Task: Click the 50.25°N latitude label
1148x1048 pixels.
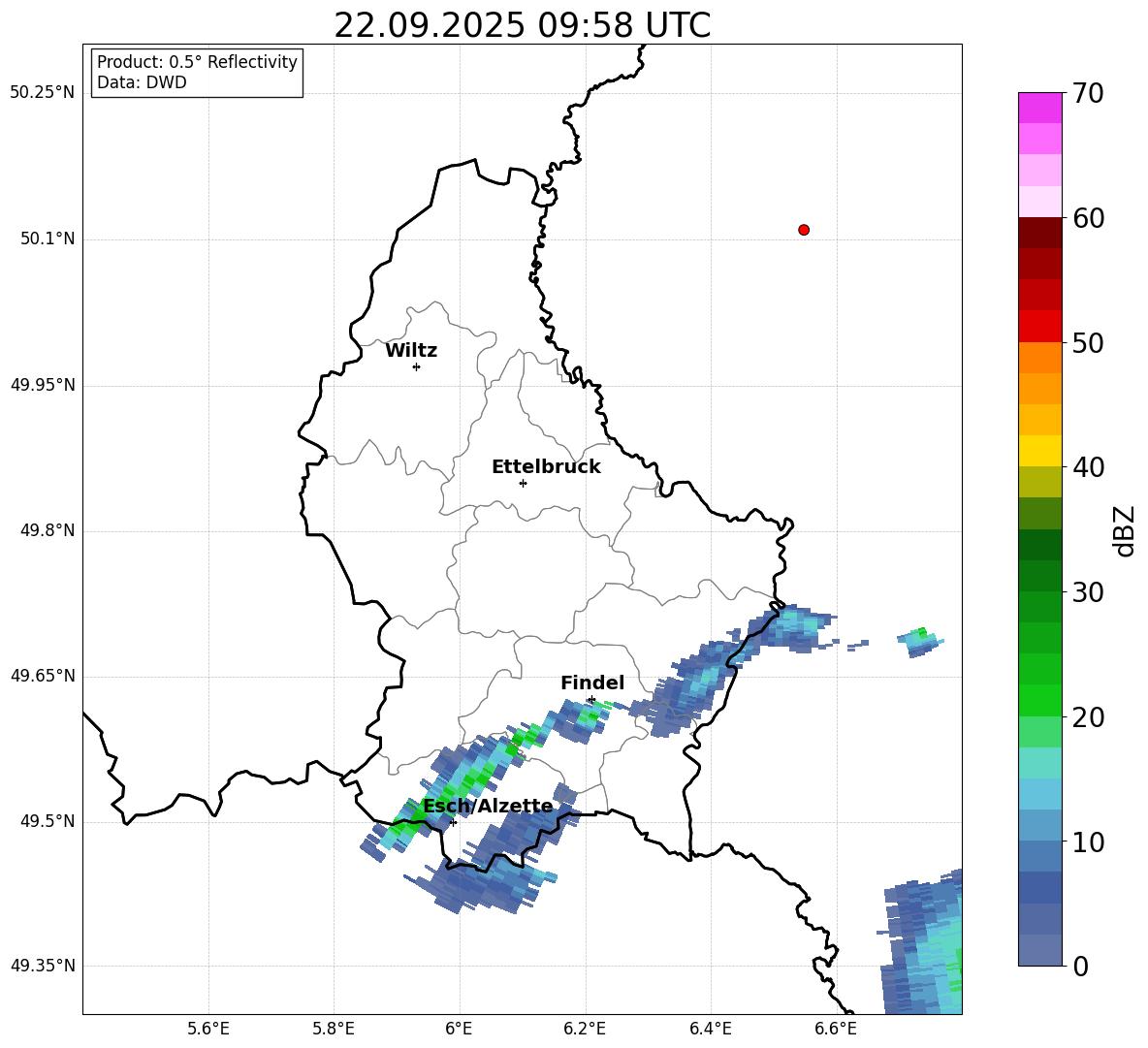Action: tap(43, 93)
